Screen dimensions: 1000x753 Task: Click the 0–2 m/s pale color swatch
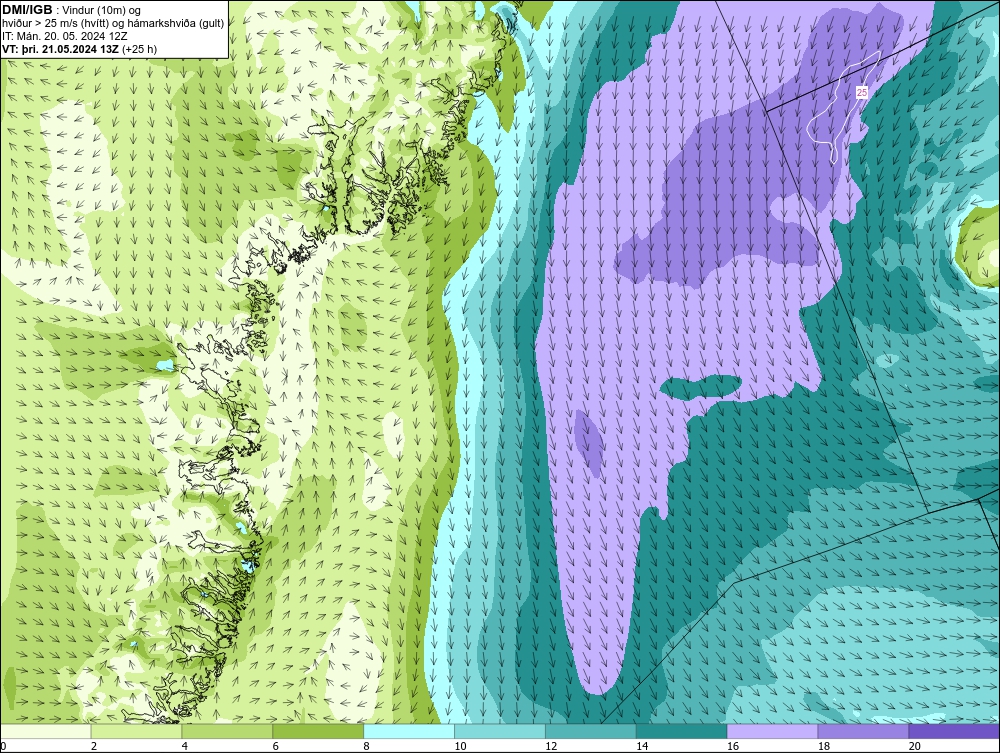46,731
